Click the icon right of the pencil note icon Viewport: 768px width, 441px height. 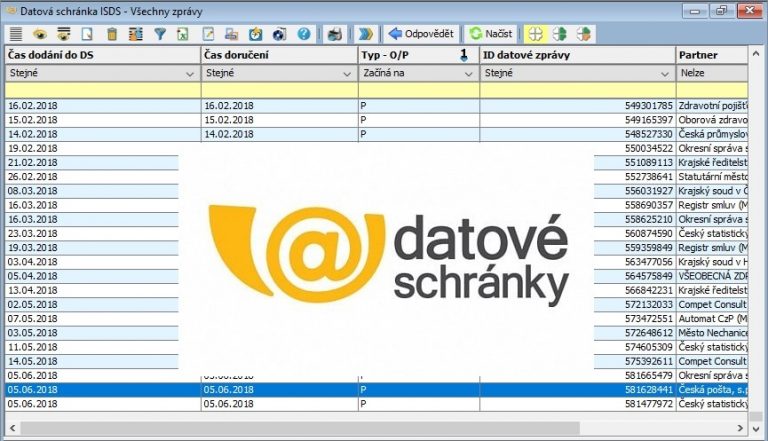(x=231, y=34)
